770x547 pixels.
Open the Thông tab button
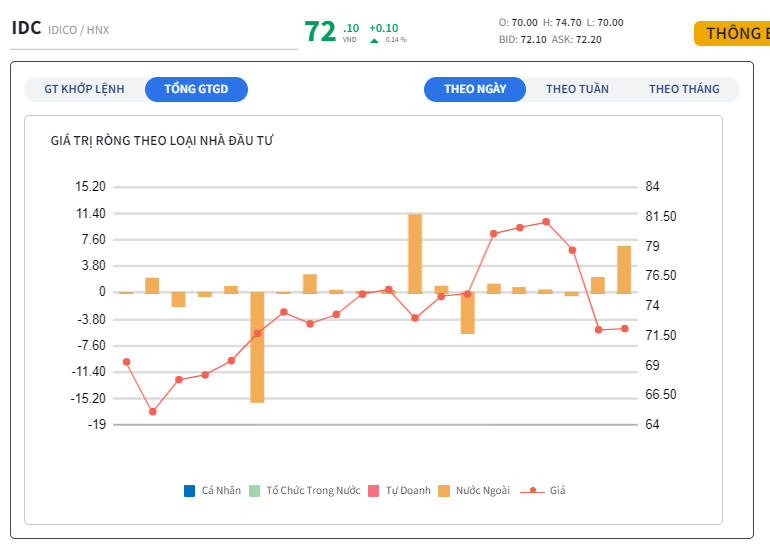(736, 34)
